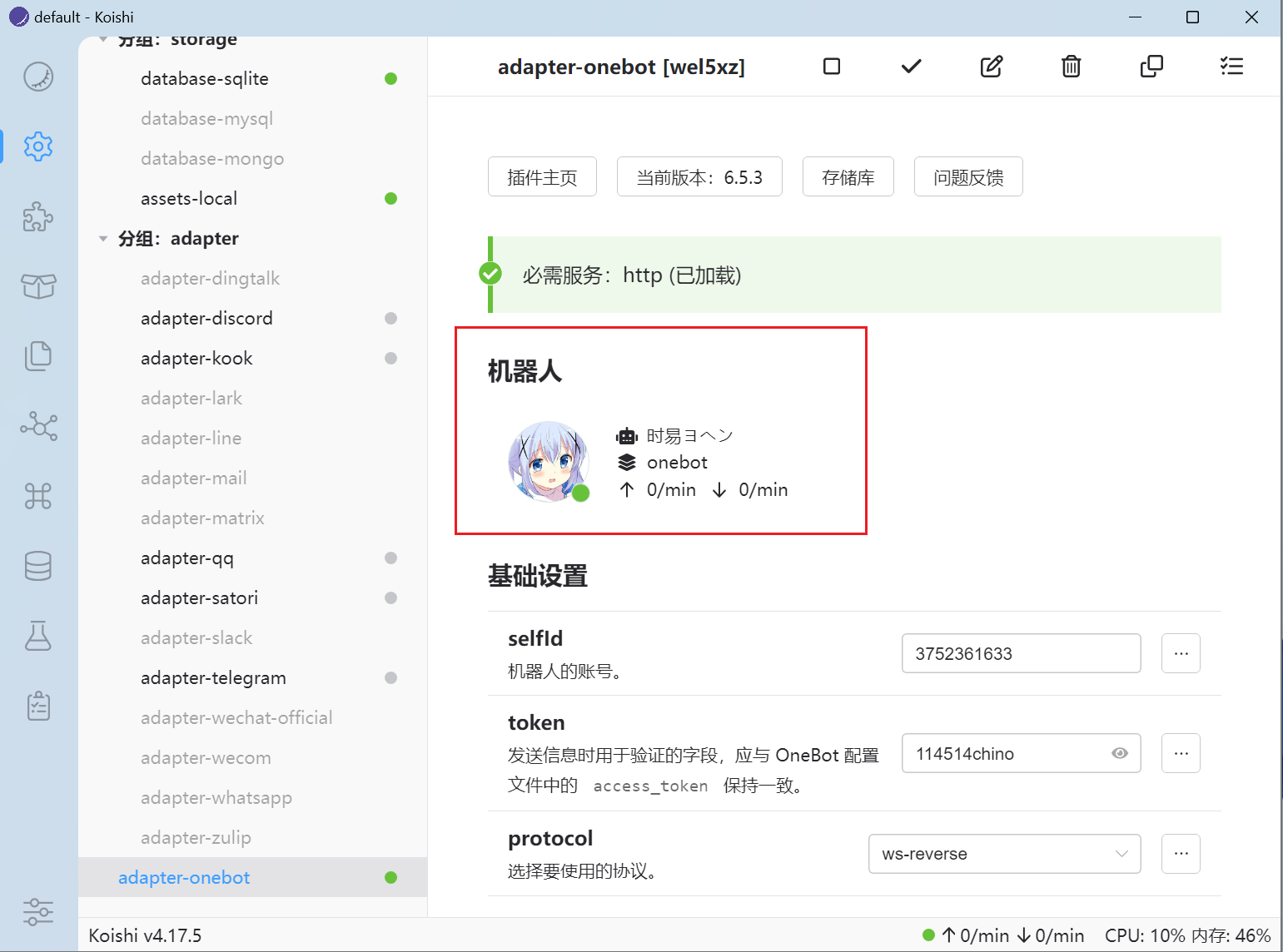Click Koishi v4.17.5 in status bar
Image resolution: width=1283 pixels, height=952 pixels.
click(146, 935)
